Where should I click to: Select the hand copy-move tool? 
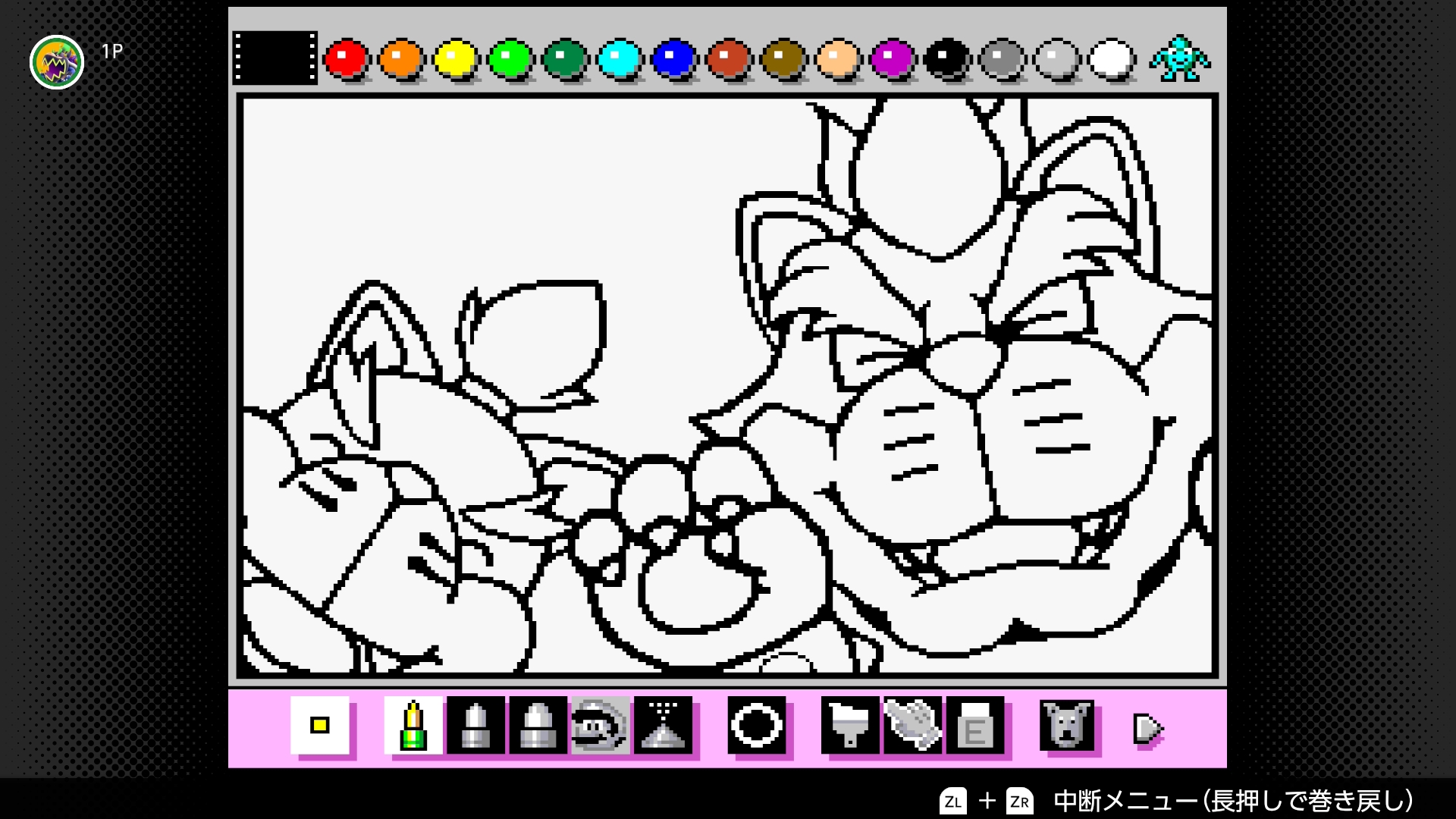(912, 726)
